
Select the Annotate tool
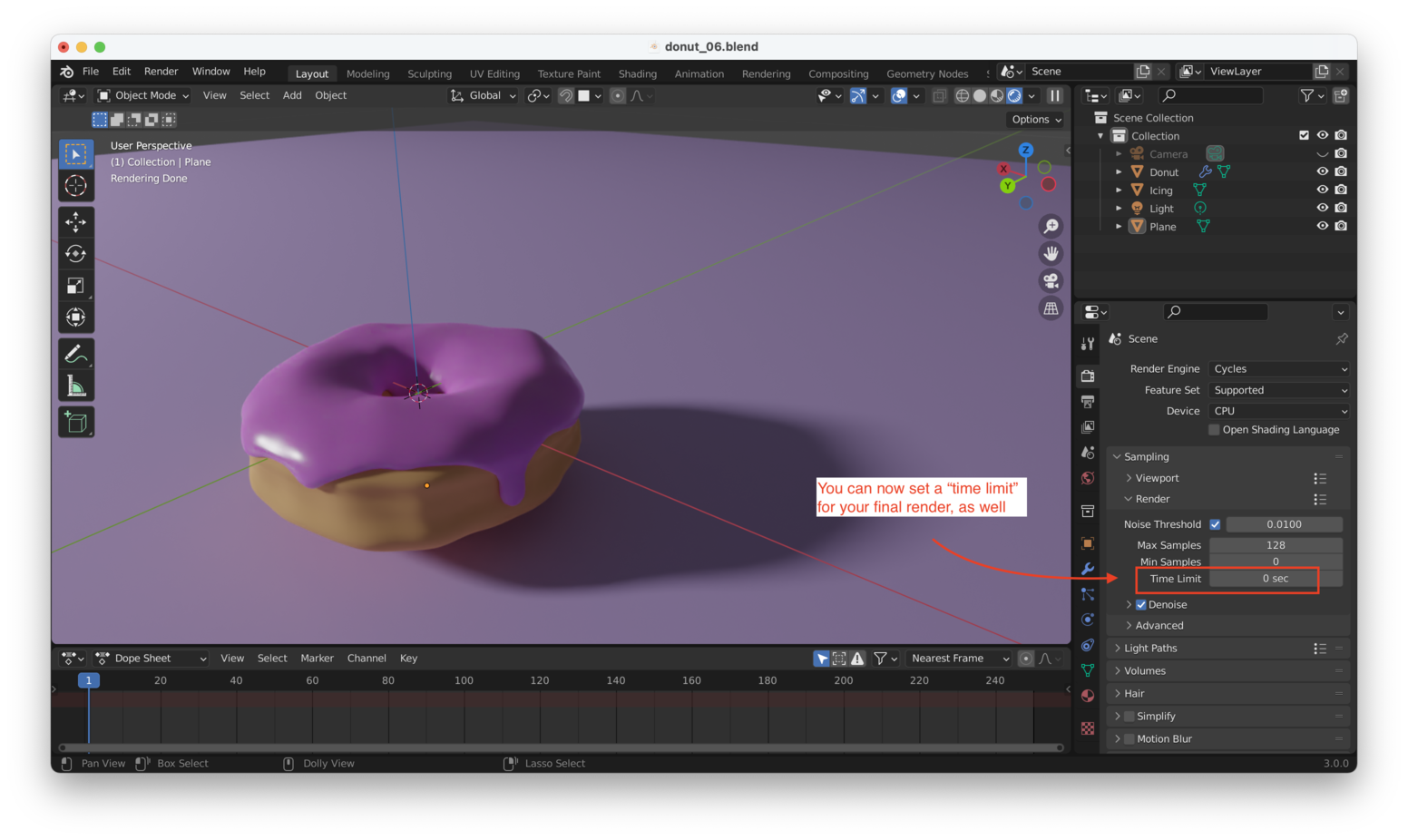click(x=76, y=353)
